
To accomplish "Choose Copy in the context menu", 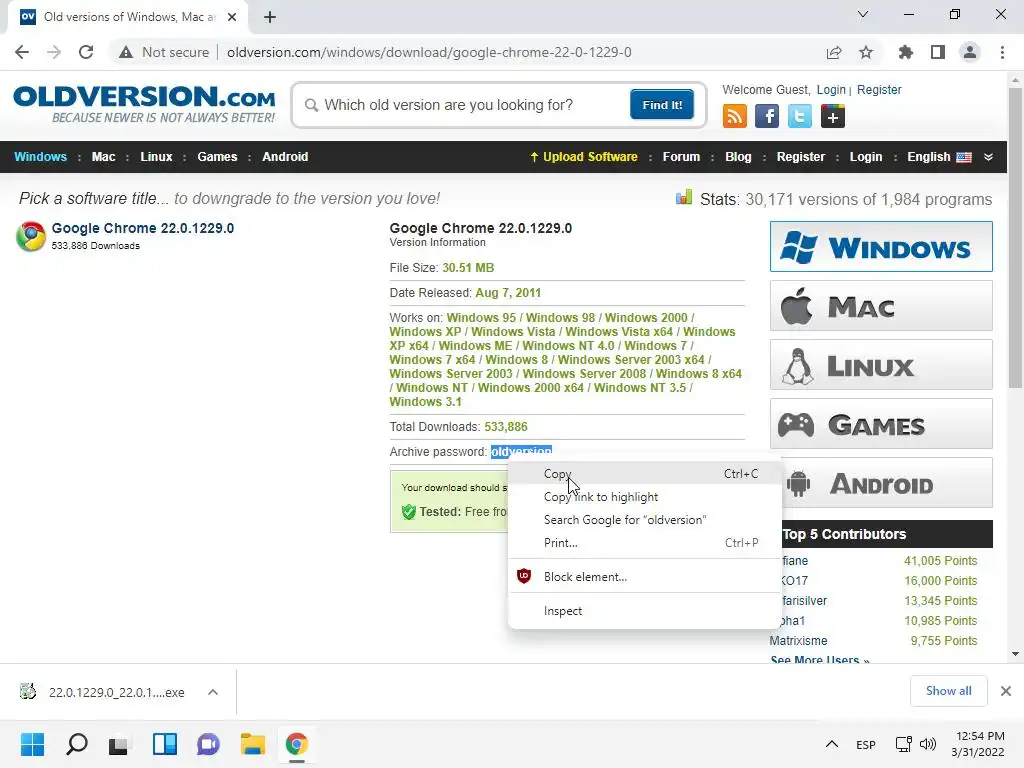I will [645, 474].
